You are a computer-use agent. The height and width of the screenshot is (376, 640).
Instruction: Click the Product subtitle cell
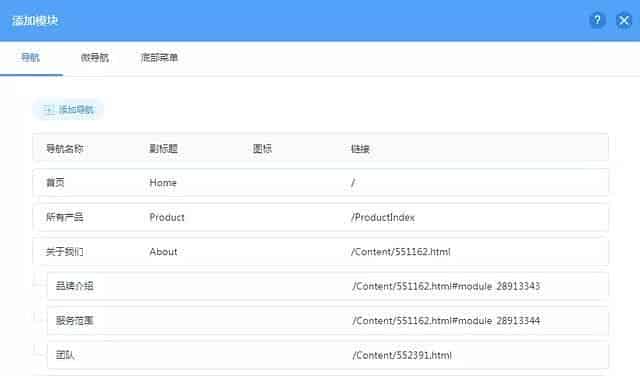coord(167,217)
